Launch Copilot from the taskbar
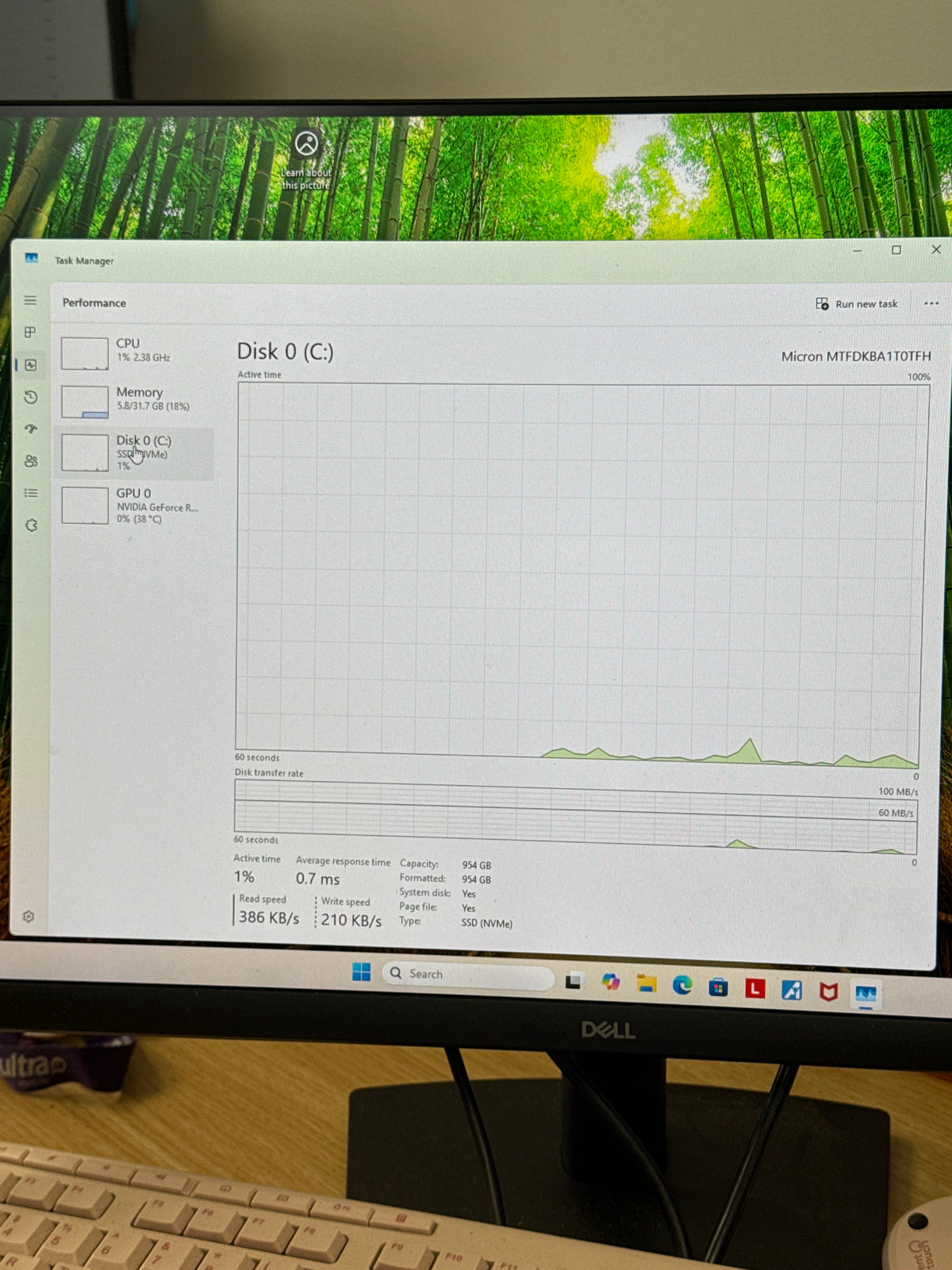Screen dimensions: 952x1270 (610, 983)
